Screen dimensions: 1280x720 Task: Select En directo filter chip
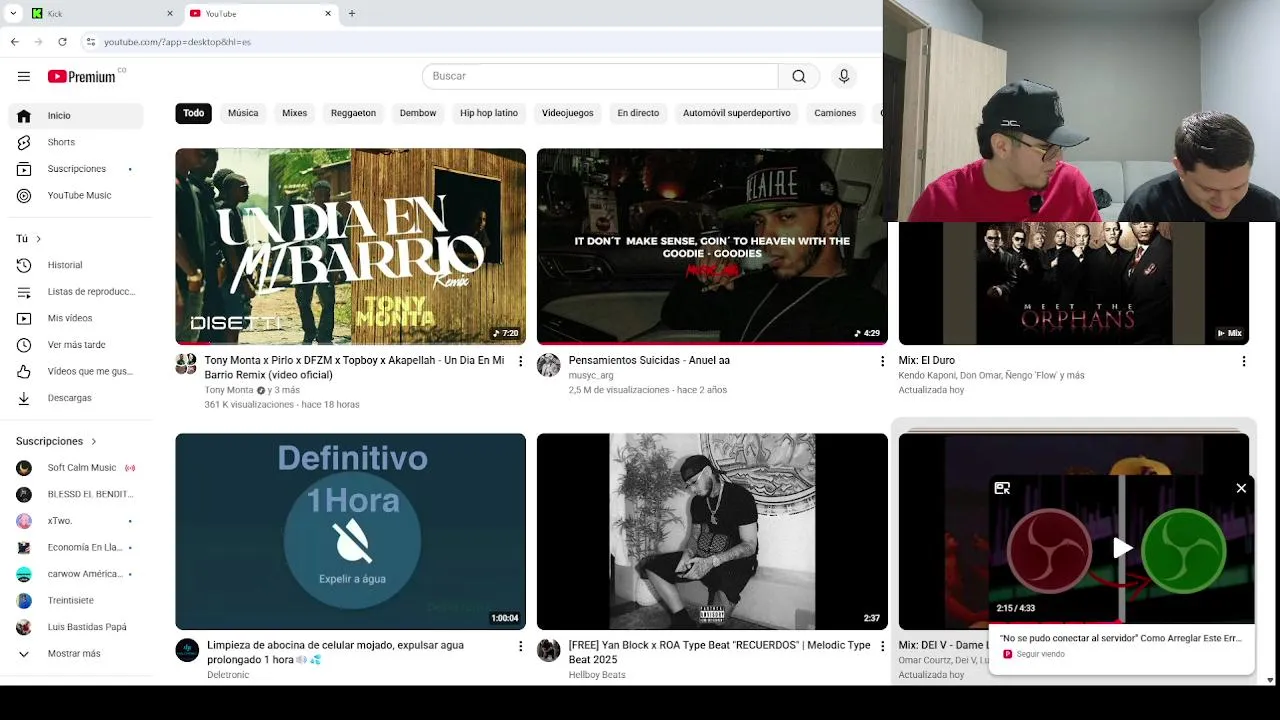pos(638,113)
